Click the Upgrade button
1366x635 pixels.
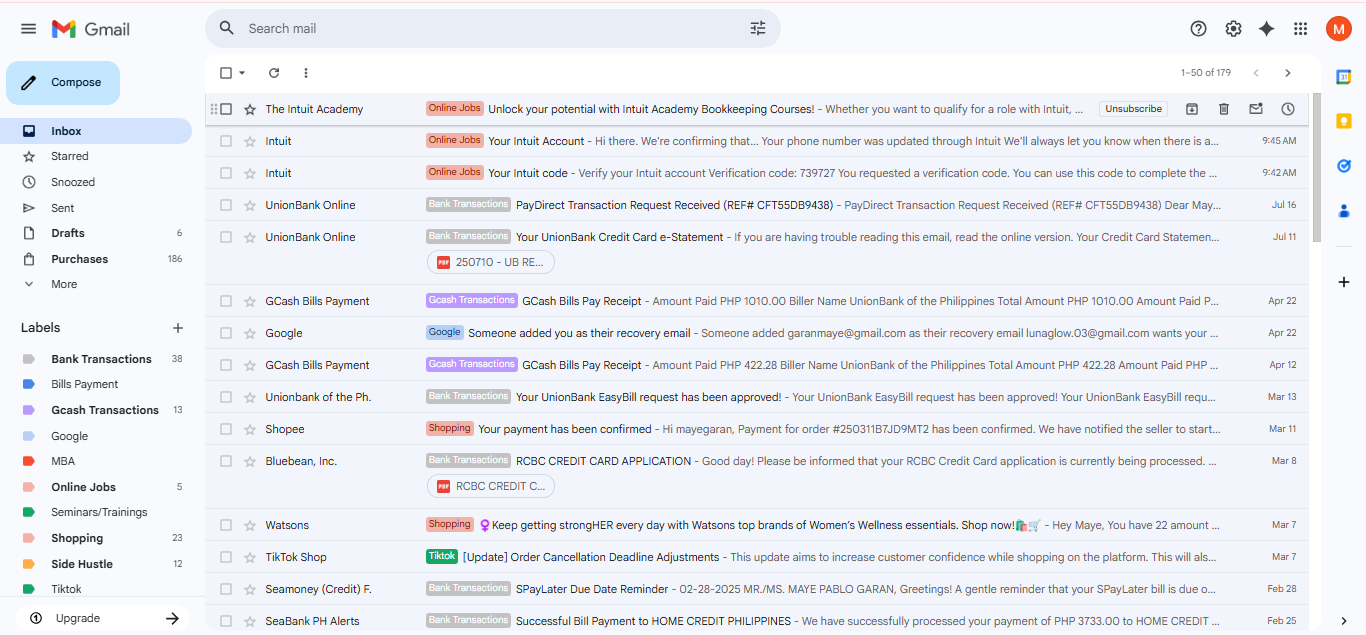pyautogui.click(x=104, y=618)
